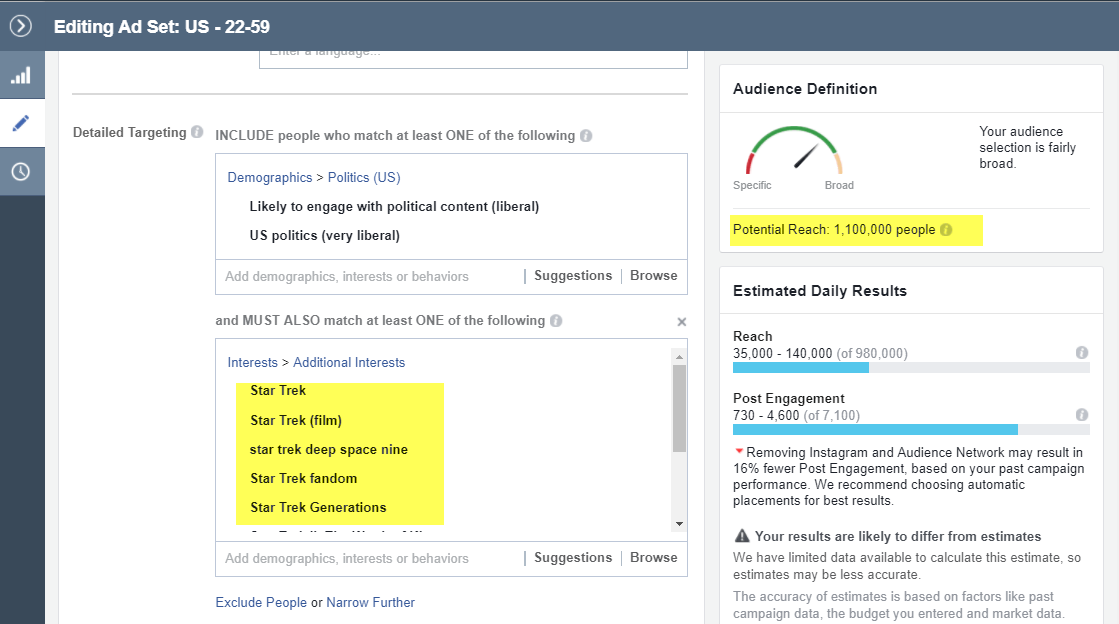Click info icon for Post Engagement estimate

pos(1082,415)
